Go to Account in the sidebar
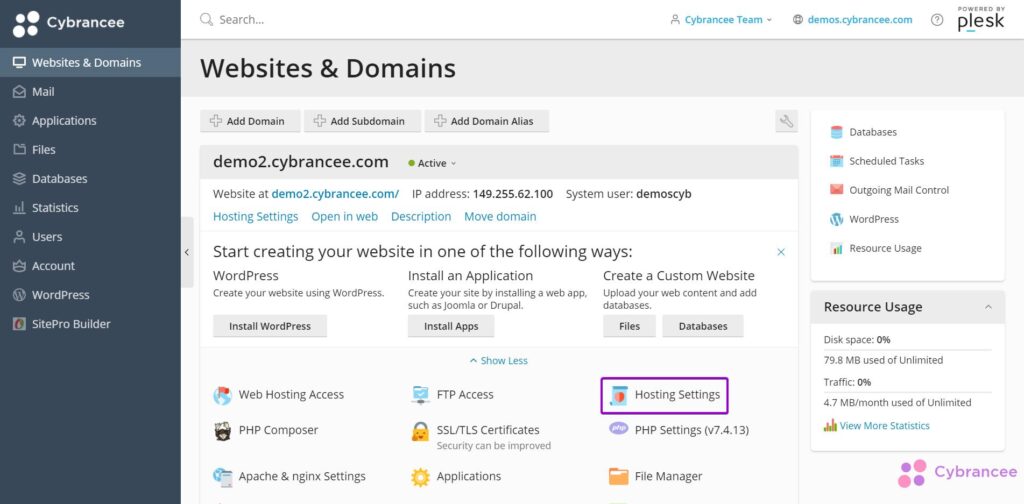Image resolution: width=1024 pixels, height=504 pixels. point(90,266)
